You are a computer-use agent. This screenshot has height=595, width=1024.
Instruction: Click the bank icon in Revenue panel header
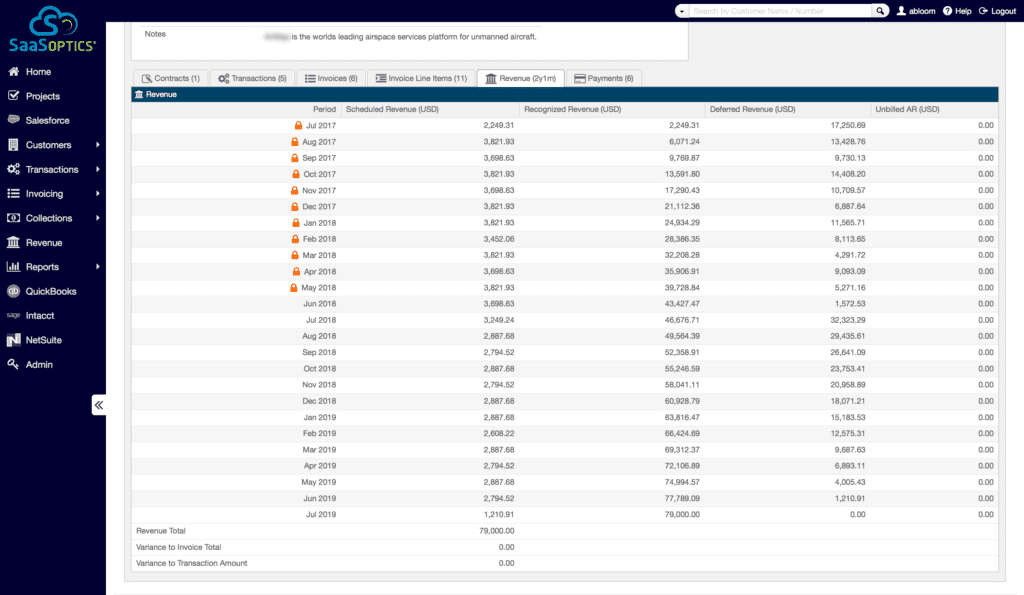coord(138,94)
